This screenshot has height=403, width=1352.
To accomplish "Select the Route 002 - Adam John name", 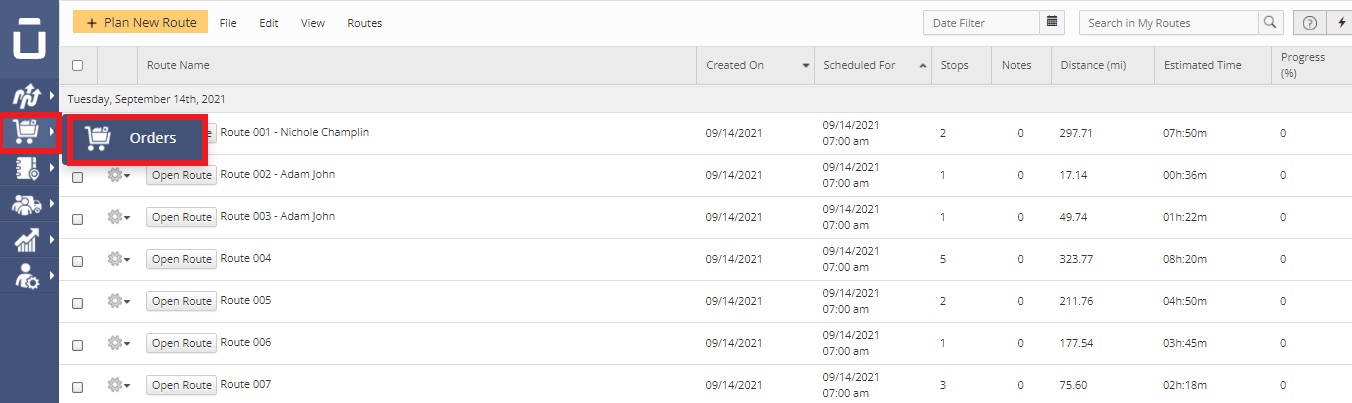I will coord(278,174).
